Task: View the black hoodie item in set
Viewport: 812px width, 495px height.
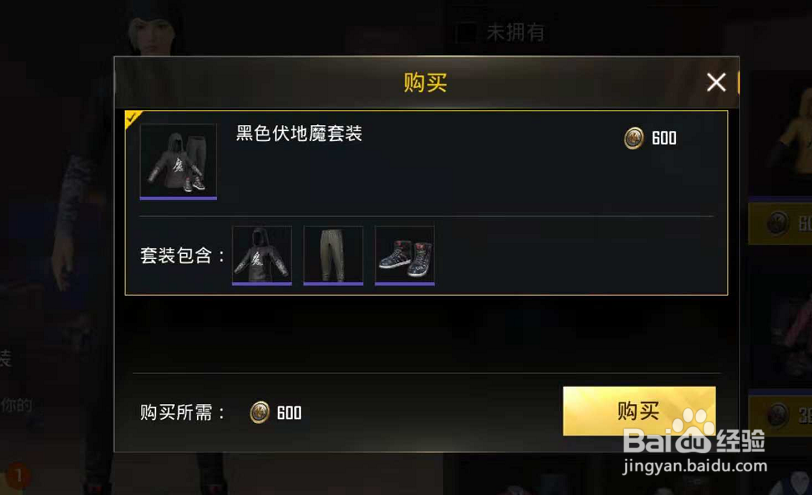Action: pyautogui.click(x=262, y=255)
